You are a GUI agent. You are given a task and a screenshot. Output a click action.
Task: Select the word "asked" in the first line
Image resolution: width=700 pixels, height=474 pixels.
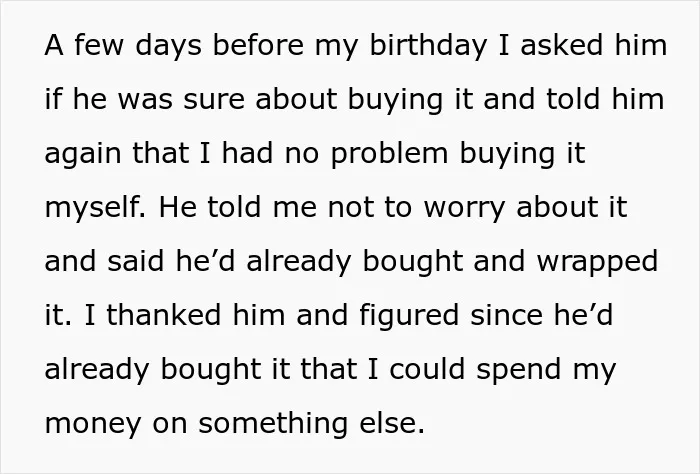[x=562, y=46]
